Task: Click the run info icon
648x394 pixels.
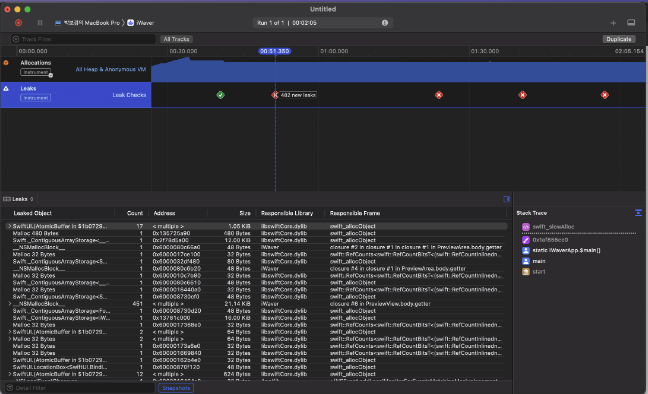Action: [x=385, y=23]
